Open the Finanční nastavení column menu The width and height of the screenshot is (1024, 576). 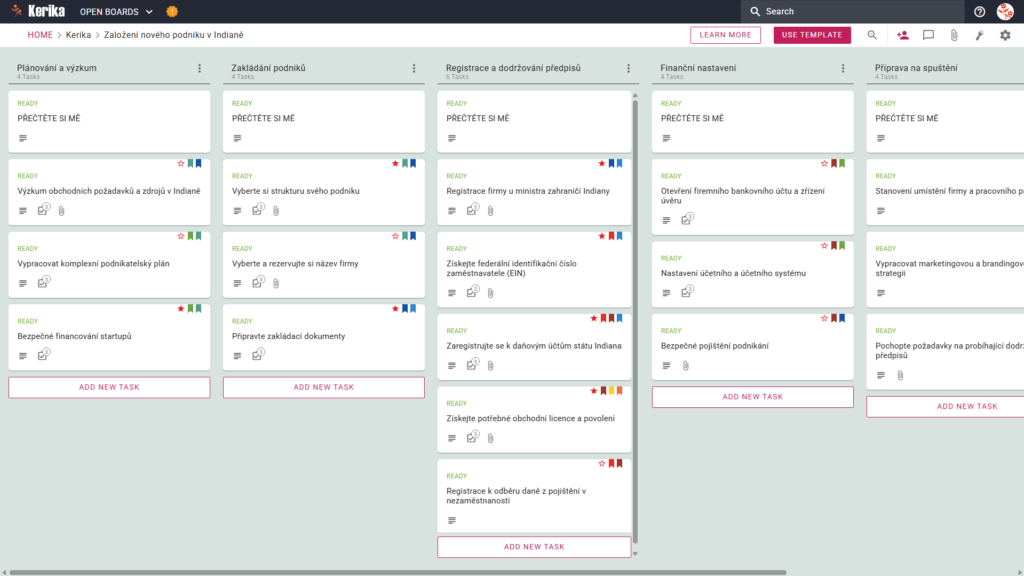[843, 68]
